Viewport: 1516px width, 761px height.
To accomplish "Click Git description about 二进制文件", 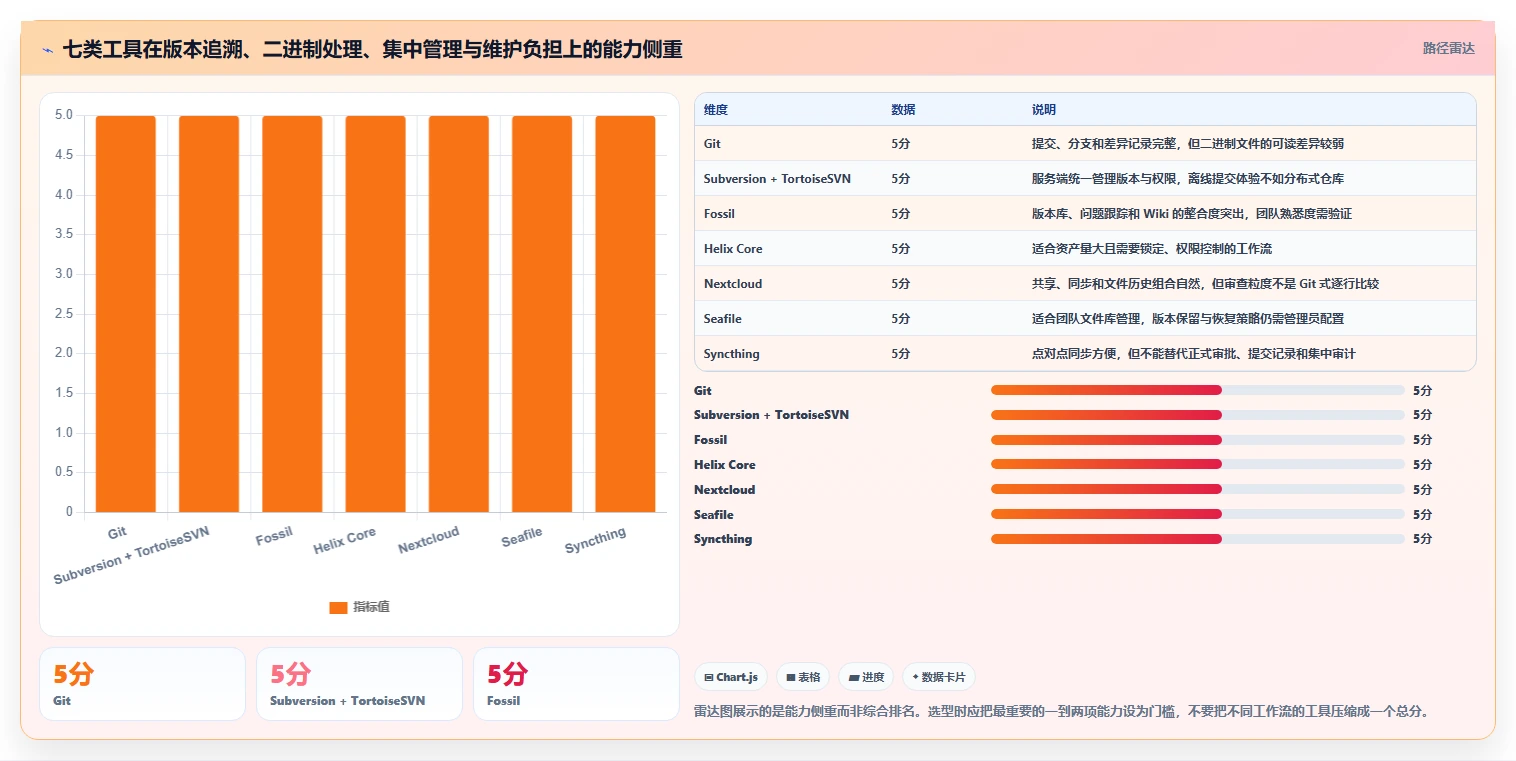I will [1188, 144].
